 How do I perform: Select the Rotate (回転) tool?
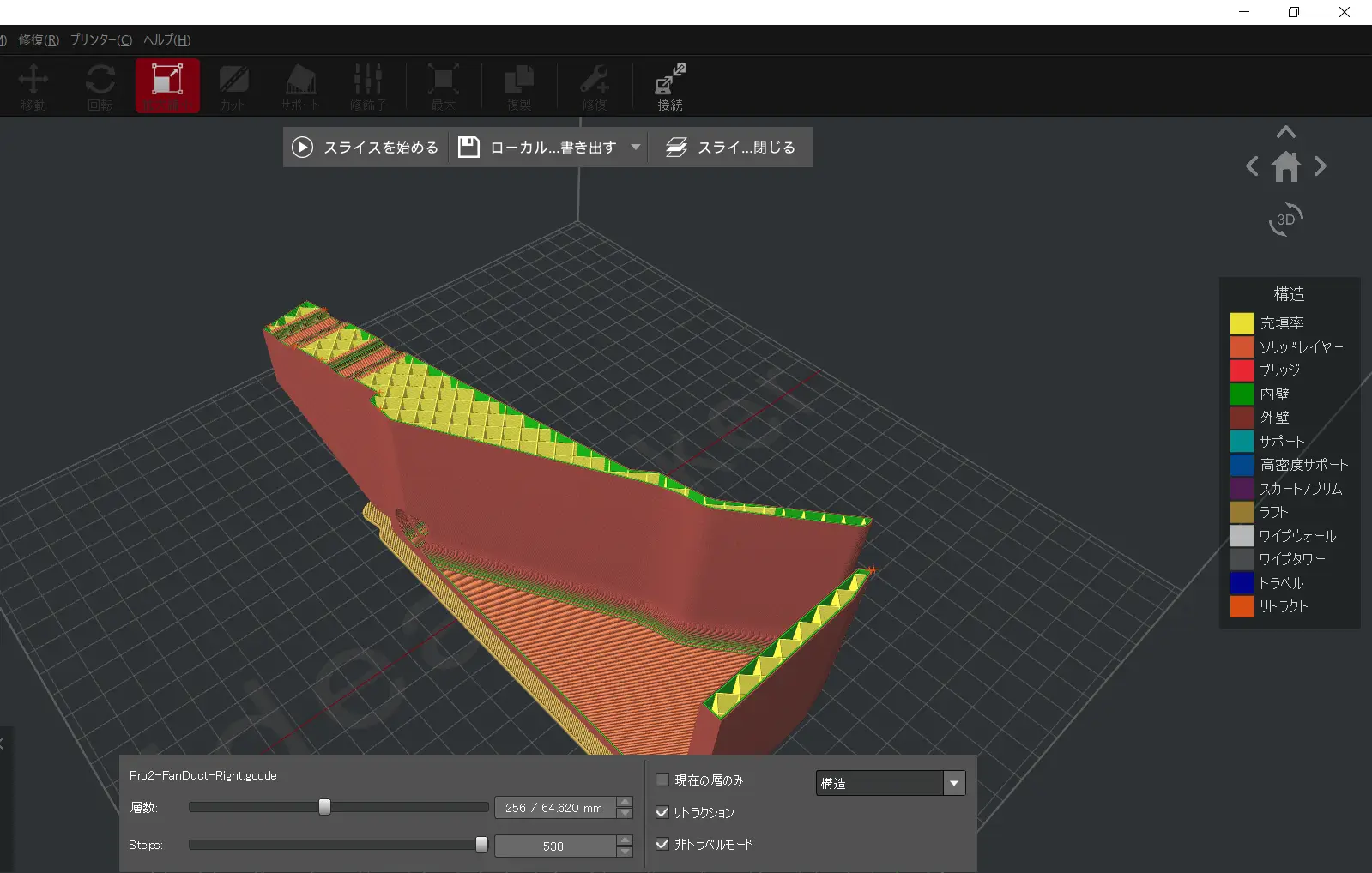pyautogui.click(x=100, y=86)
